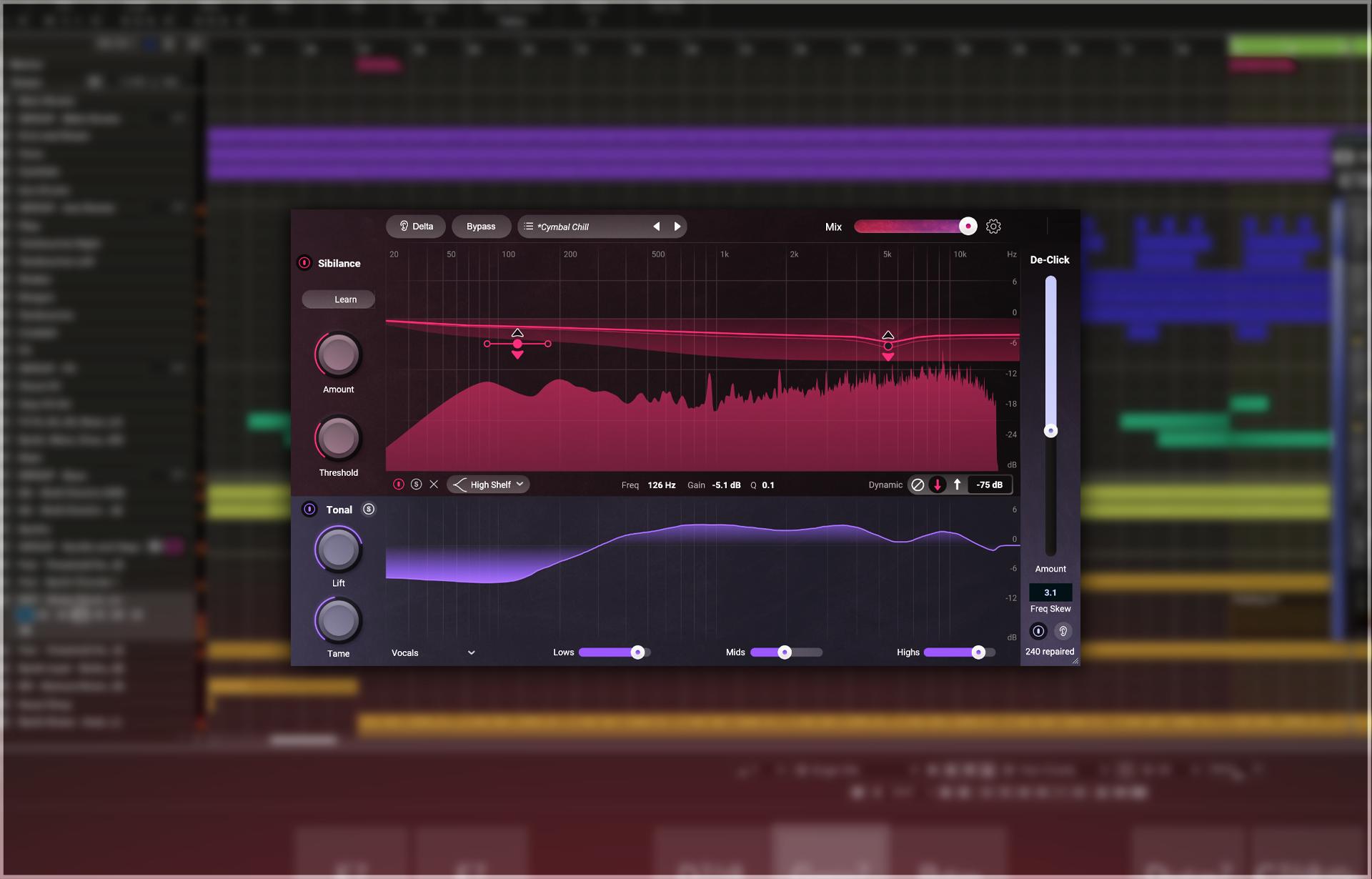Solo the Tonal module with S icon
The image size is (1372, 879).
369,510
